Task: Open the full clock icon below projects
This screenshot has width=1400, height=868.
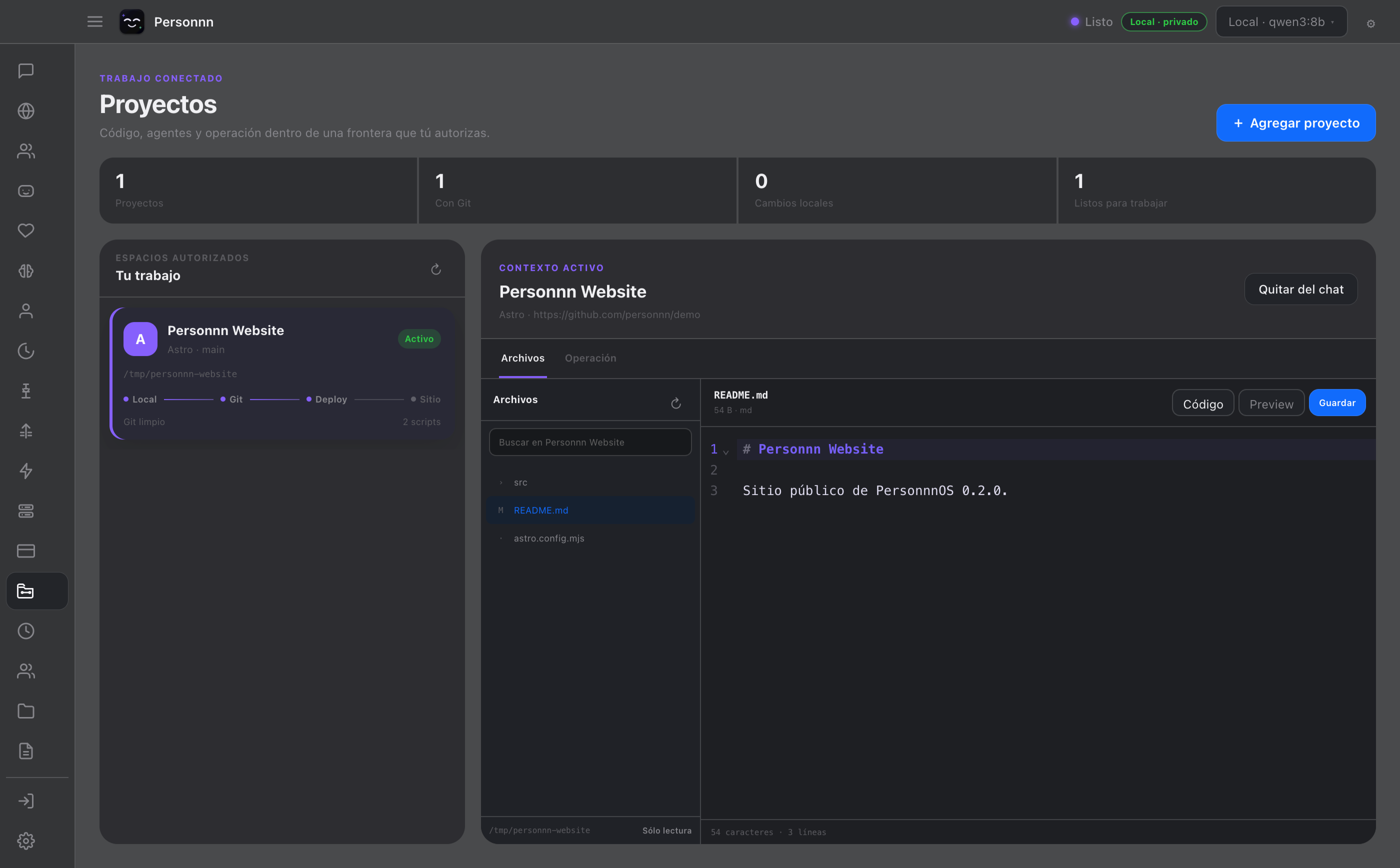Action: (26, 631)
